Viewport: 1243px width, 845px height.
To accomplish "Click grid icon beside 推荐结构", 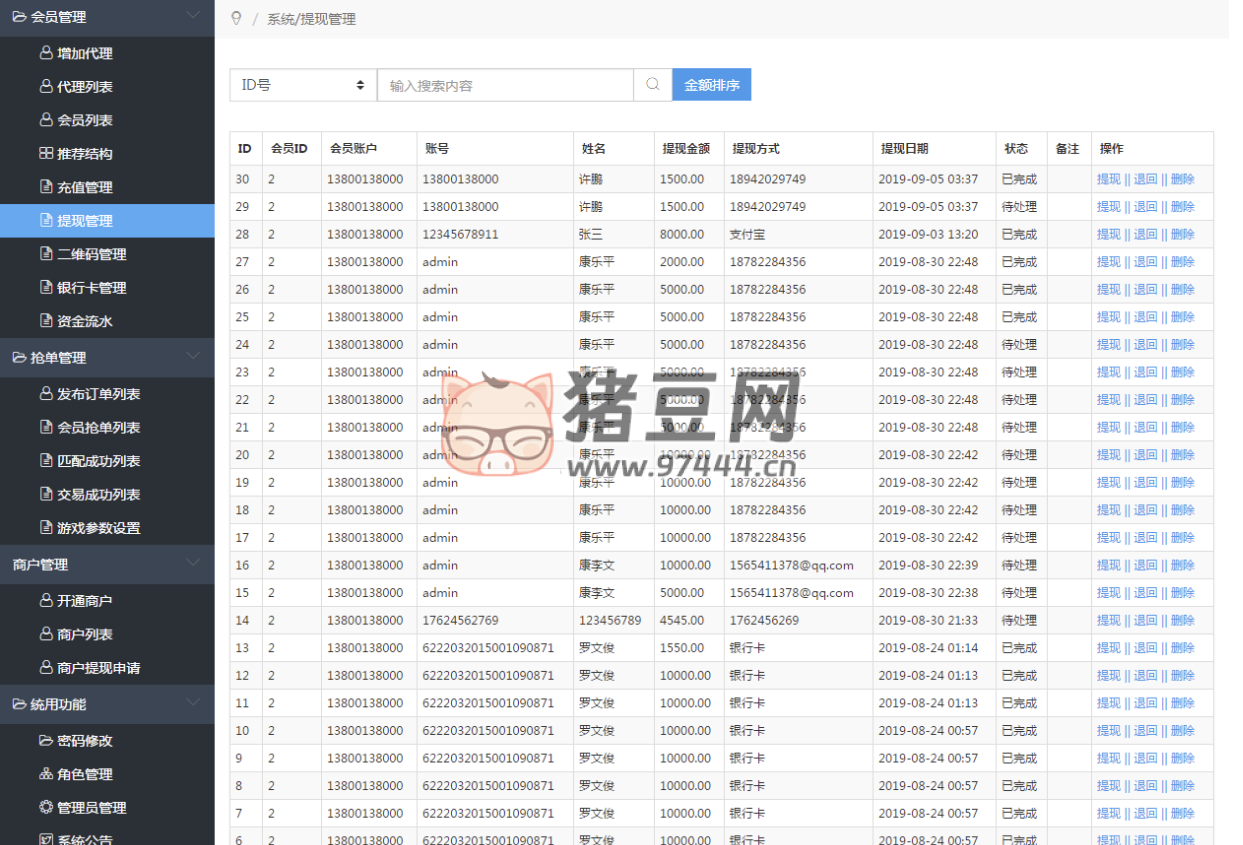I will pos(46,153).
